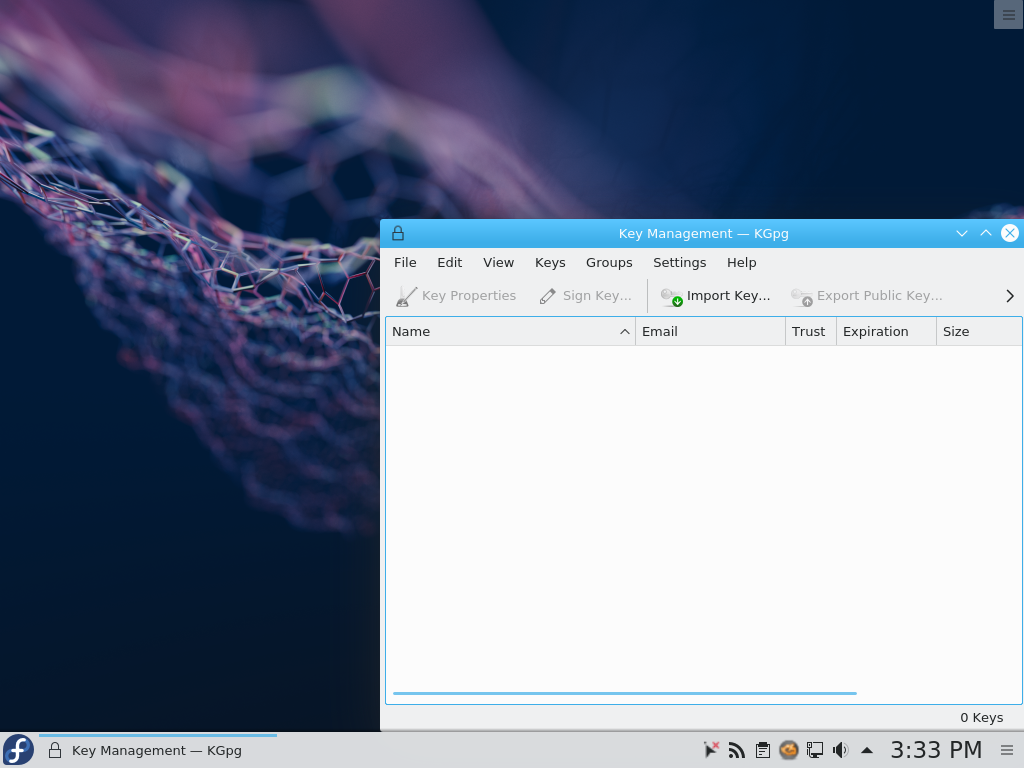The image size is (1024, 768).
Task: Open the Edit menu
Action: (x=449, y=263)
